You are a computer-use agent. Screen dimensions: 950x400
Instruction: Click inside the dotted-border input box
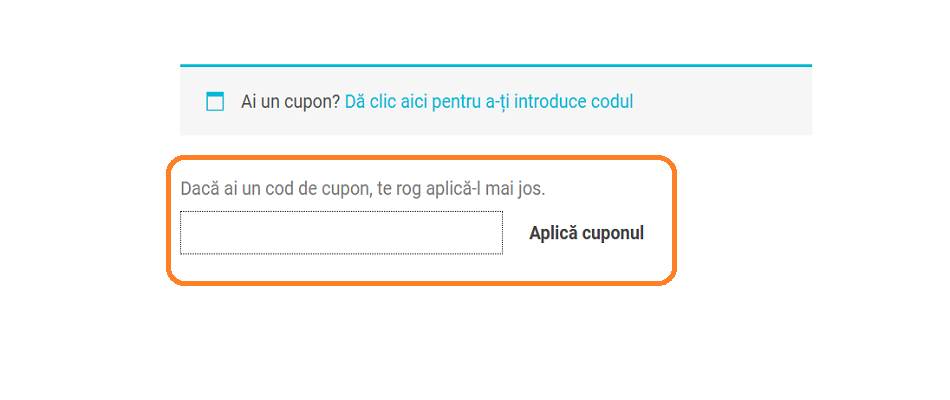pos(341,233)
